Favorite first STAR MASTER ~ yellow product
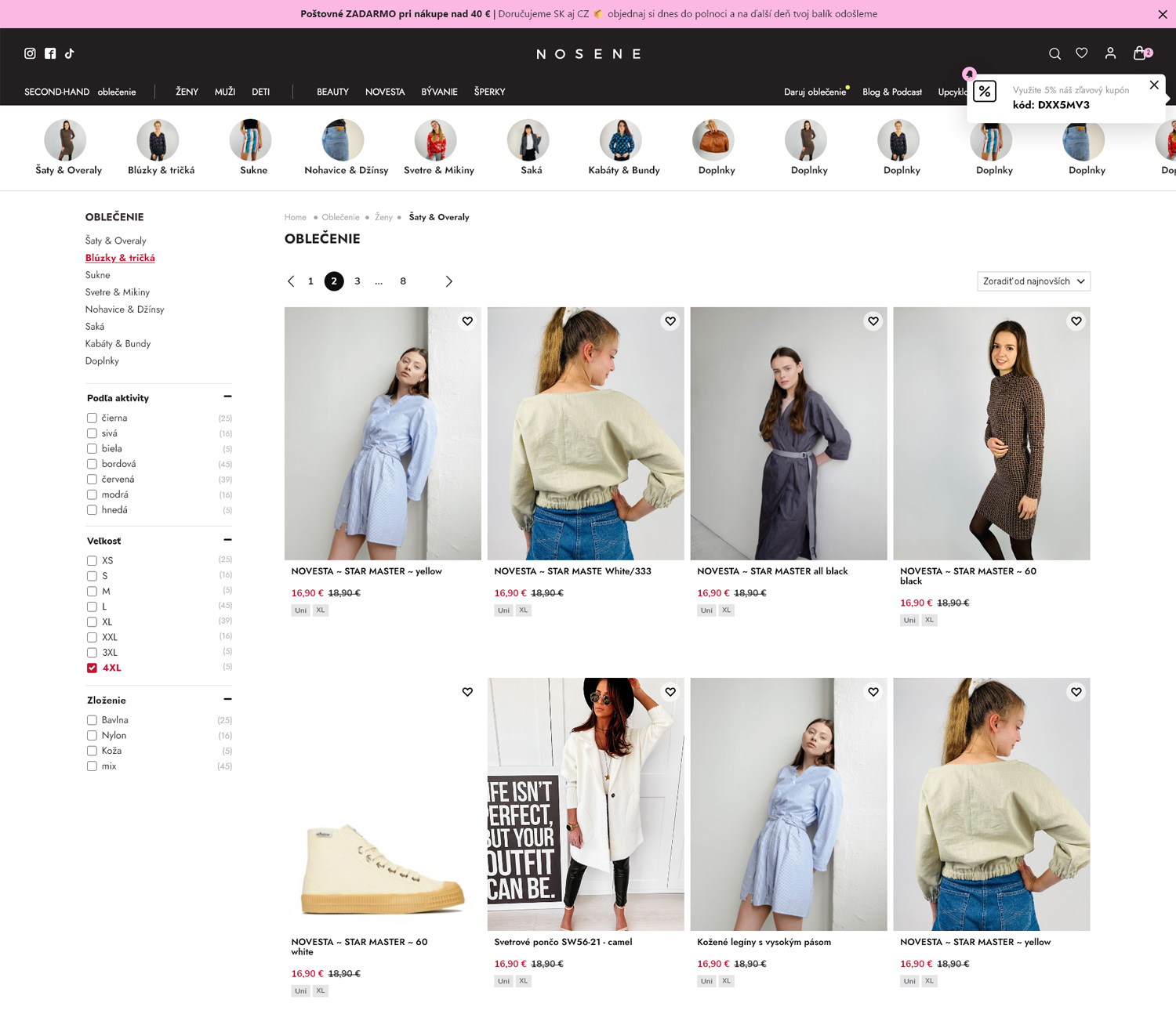This screenshot has height=1014, width=1176. [x=467, y=321]
